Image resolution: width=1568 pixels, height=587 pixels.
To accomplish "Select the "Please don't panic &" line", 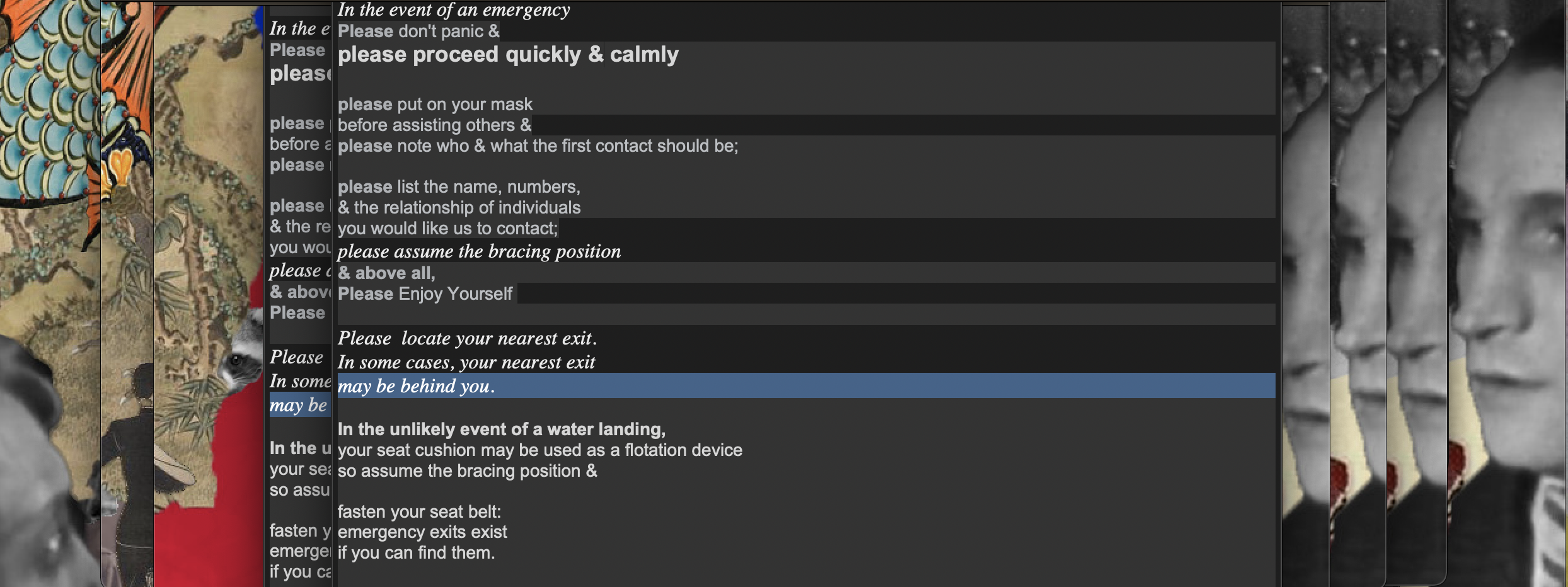I will (x=418, y=31).
